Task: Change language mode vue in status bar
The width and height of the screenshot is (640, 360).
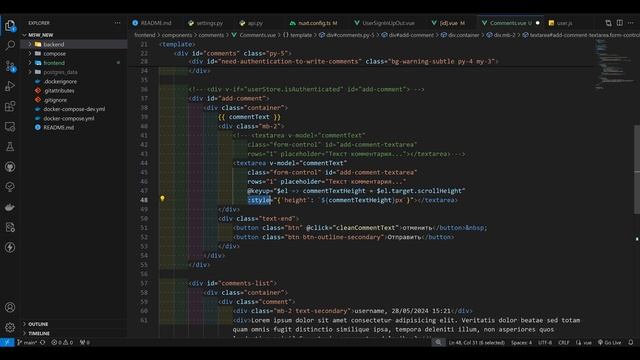Action: pos(584,342)
